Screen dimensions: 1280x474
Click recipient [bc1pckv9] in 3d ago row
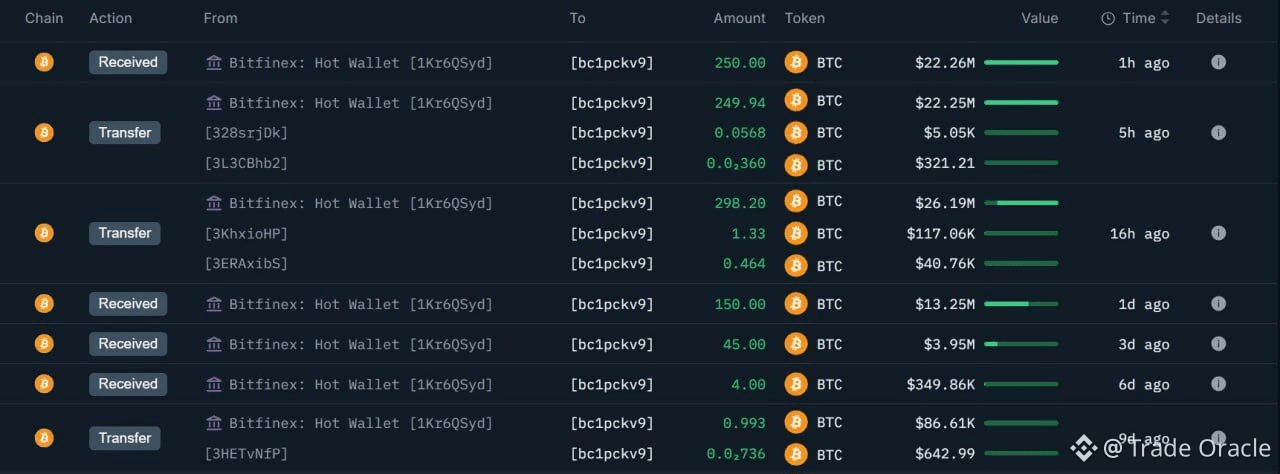pyautogui.click(x=611, y=344)
